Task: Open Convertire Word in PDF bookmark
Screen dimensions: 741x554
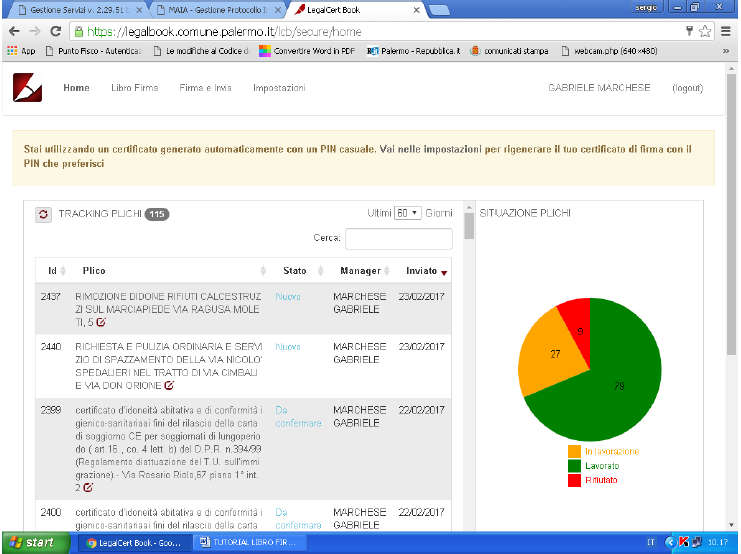Action: click(x=307, y=51)
